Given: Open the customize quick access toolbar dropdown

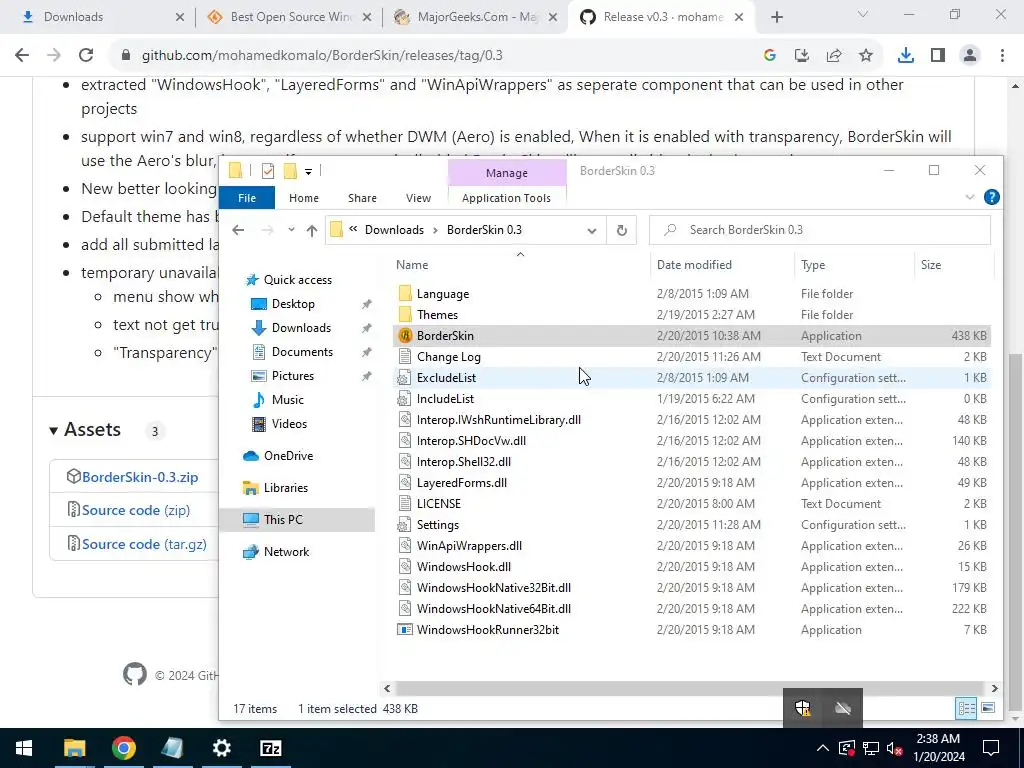Looking at the screenshot, I should 308,172.
